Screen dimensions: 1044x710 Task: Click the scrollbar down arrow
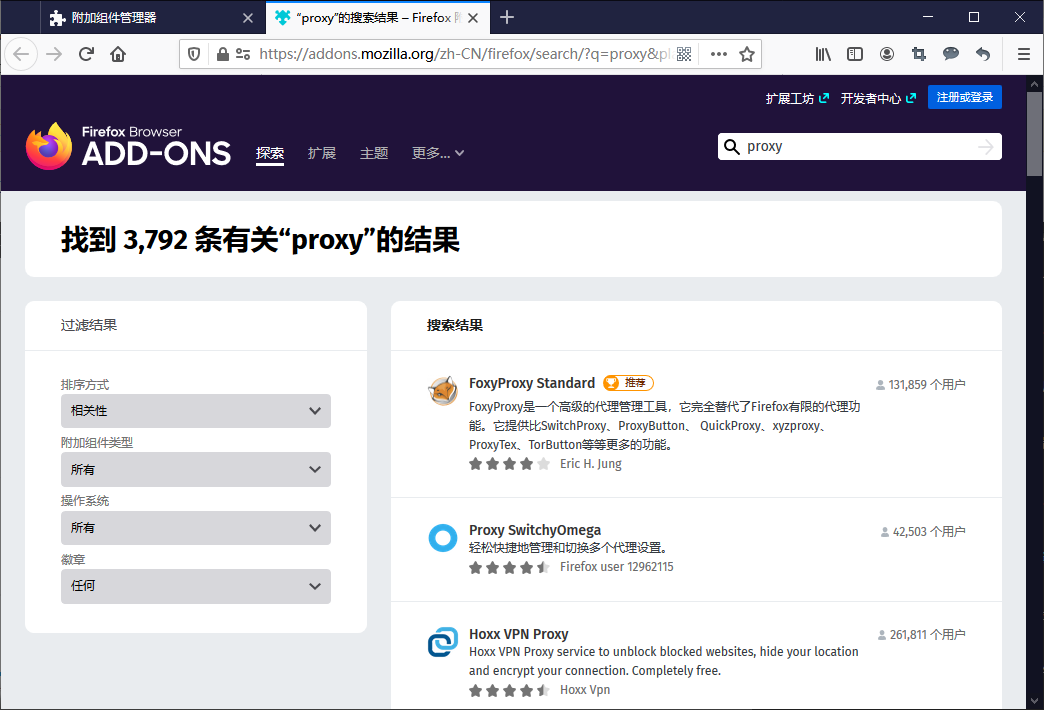[x=1034, y=701]
